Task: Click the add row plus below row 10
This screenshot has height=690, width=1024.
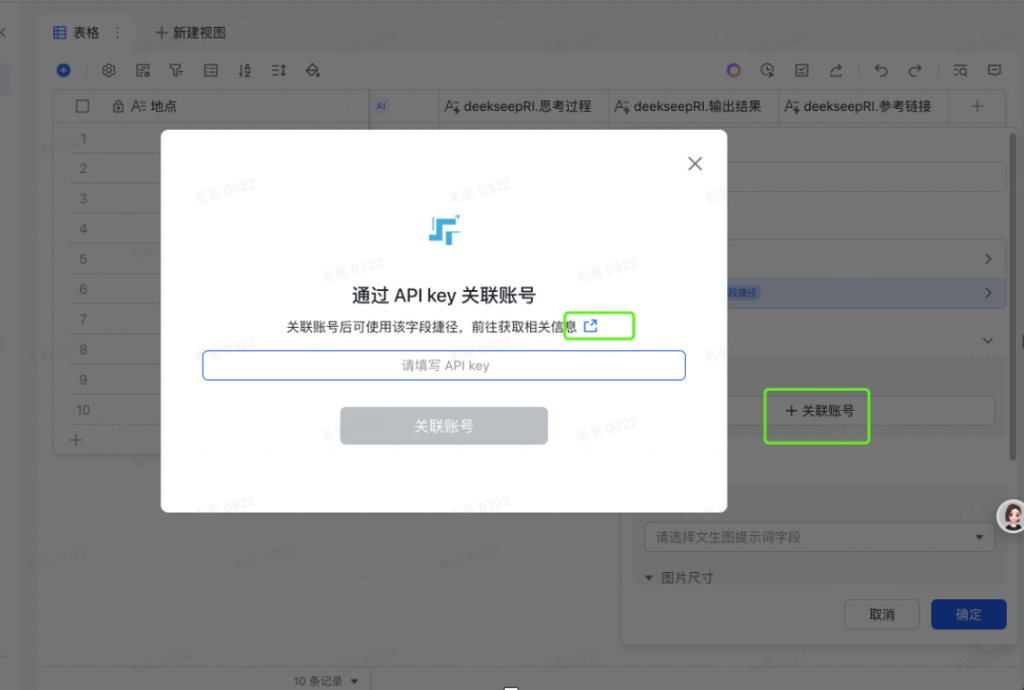Action: [x=76, y=440]
